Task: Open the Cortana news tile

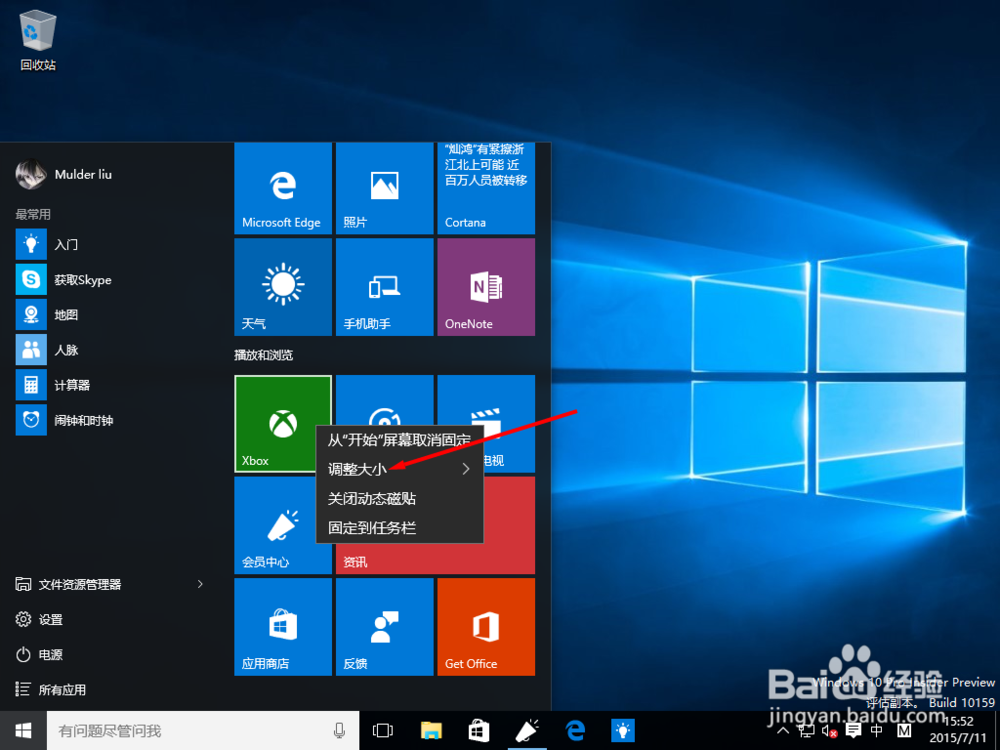Action: [x=486, y=188]
